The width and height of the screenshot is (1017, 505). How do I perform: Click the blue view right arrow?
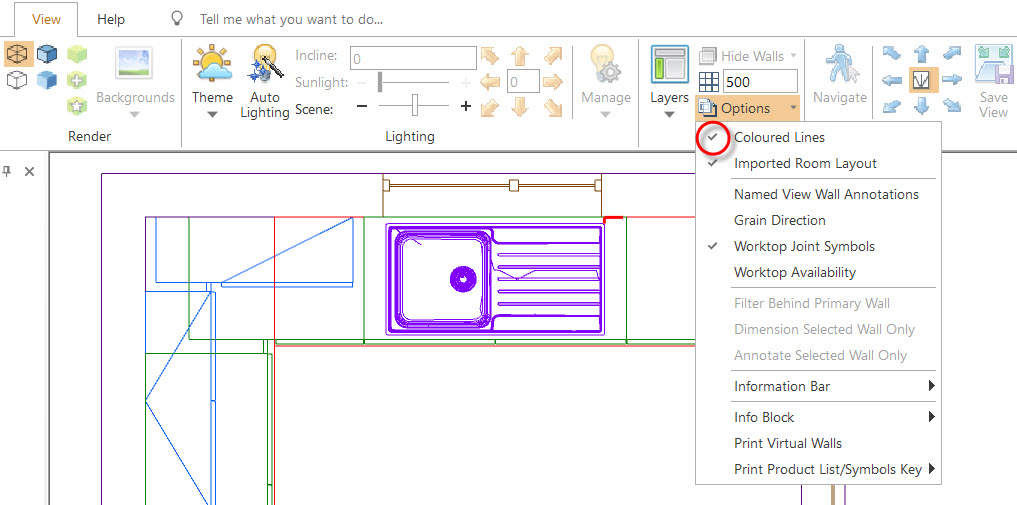pyautogui.click(x=951, y=80)
